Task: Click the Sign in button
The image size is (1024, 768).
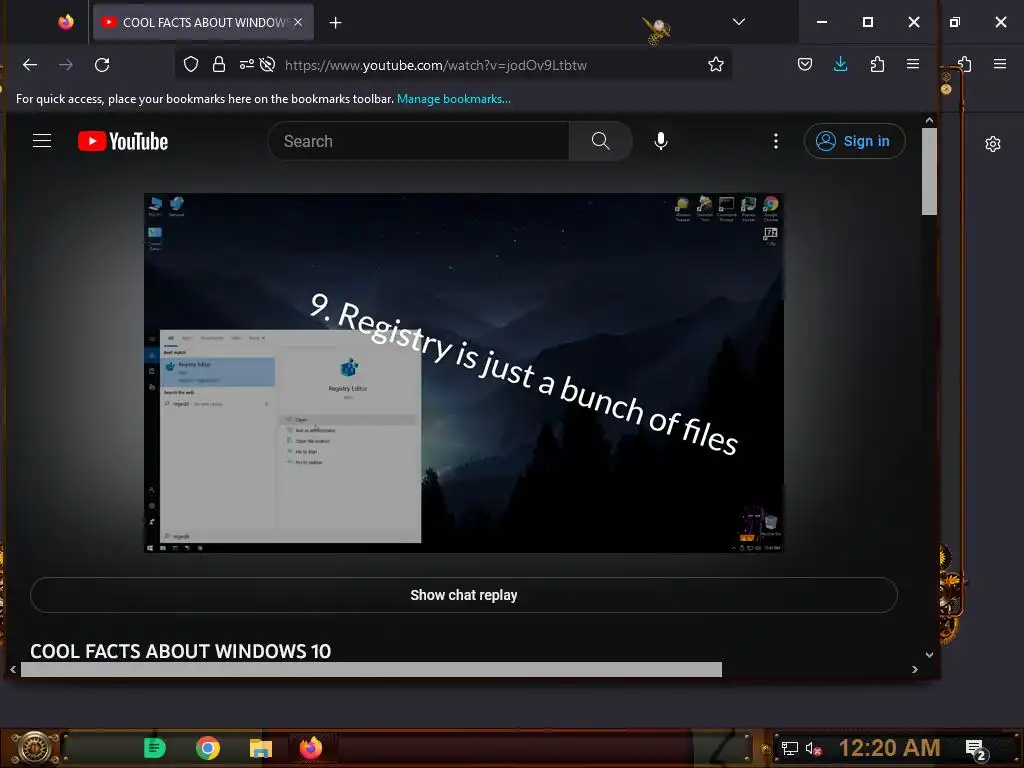Action: pyautogui.click(x=854, y=141)
